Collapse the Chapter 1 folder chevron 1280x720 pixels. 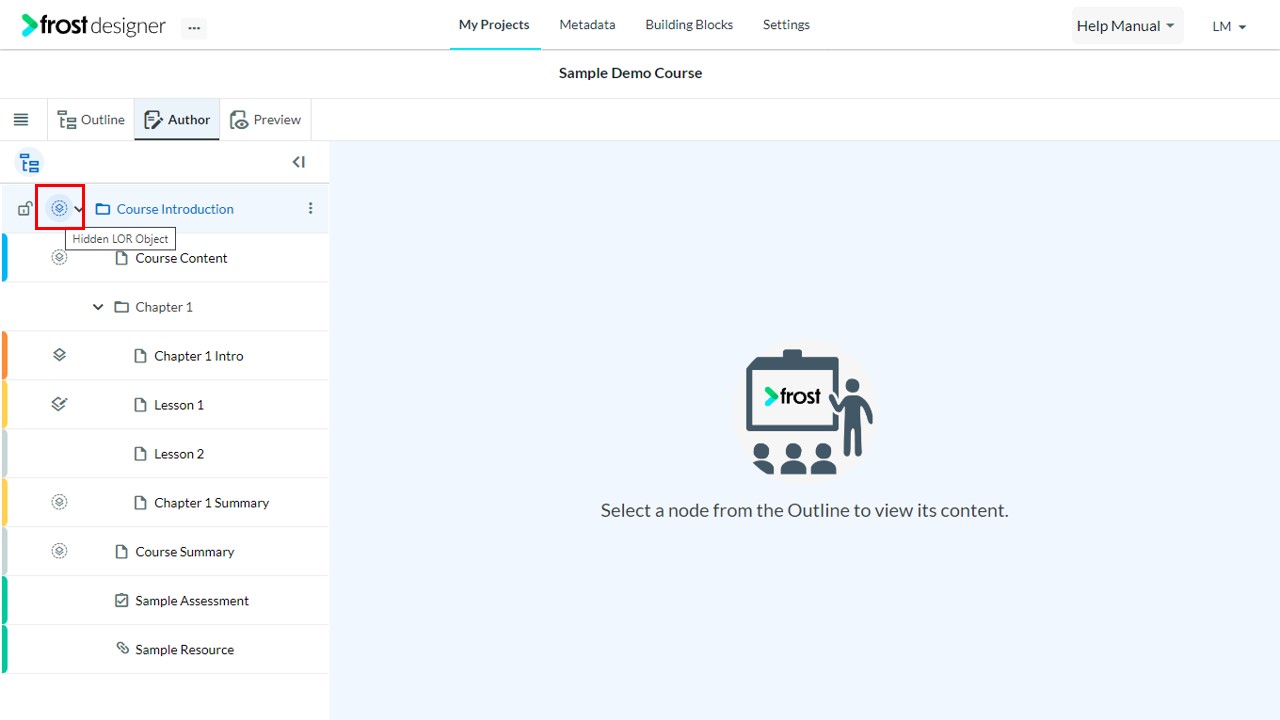pyautogui.click(x=98, y=307)
